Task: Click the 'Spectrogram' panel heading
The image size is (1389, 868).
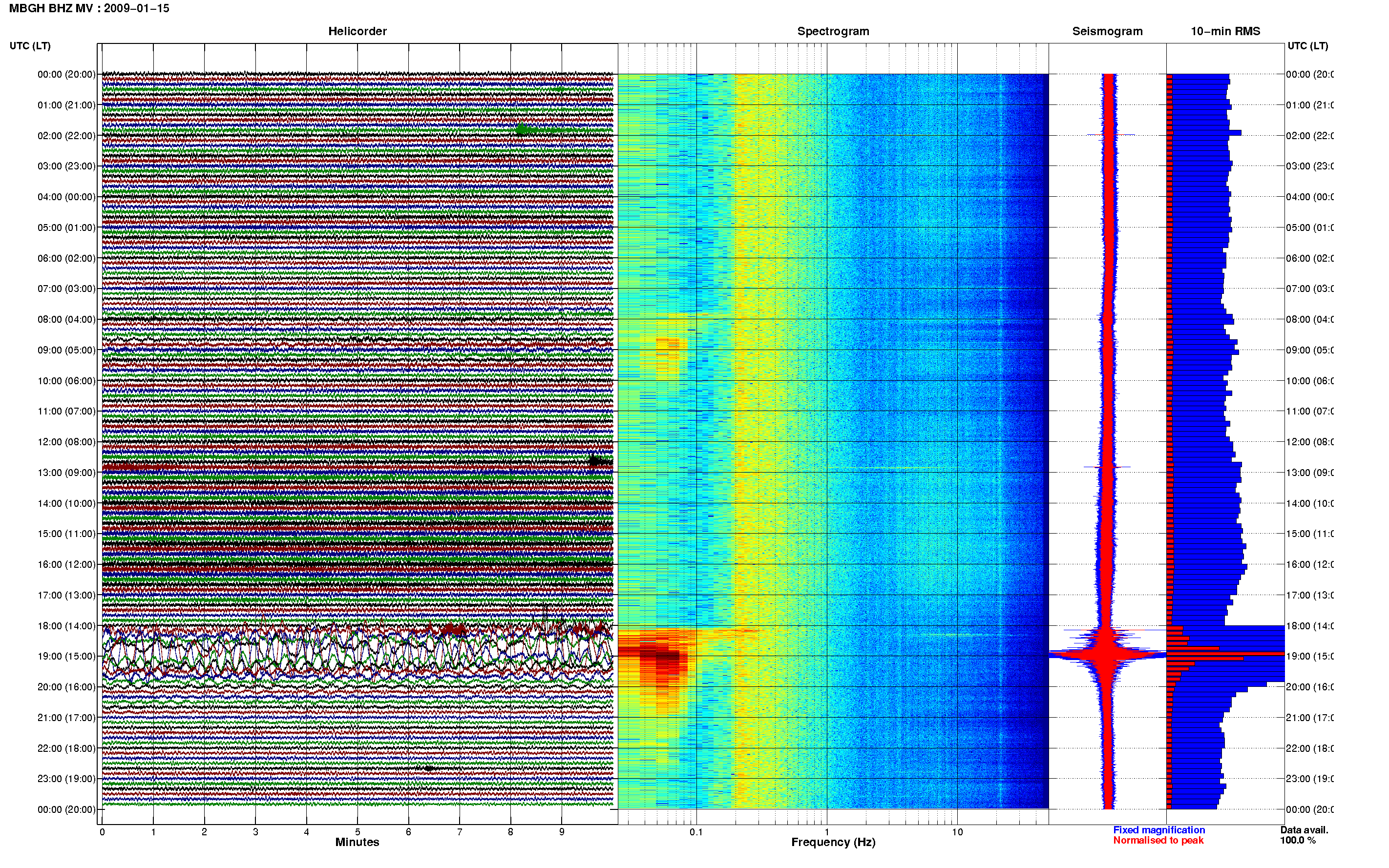Action: [833, 31]
